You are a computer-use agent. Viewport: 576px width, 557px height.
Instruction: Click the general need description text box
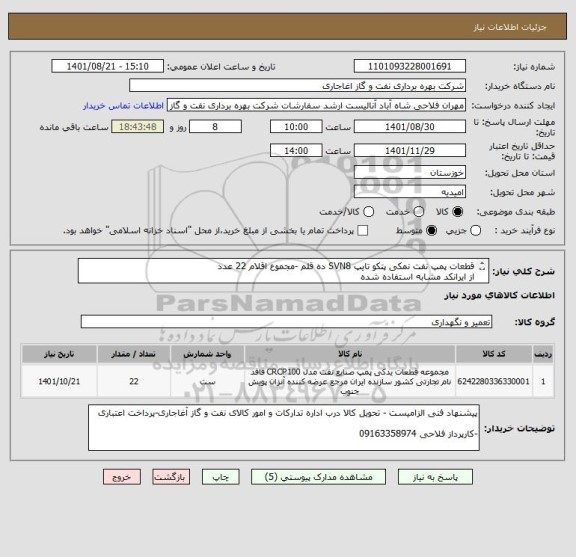pyautogui.click(x=283, y=271)
